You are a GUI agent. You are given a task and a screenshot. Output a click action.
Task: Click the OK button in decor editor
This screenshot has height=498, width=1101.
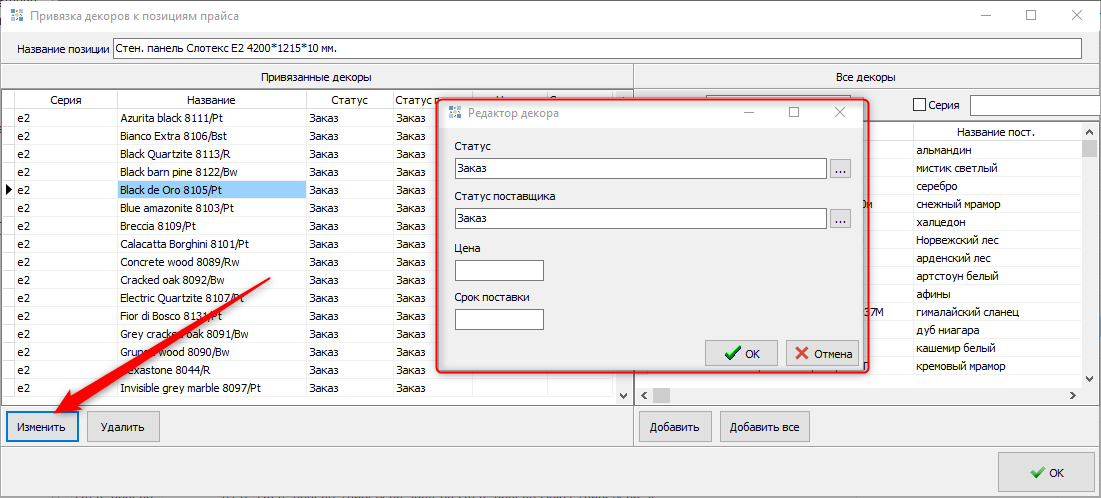click(741, 353)
